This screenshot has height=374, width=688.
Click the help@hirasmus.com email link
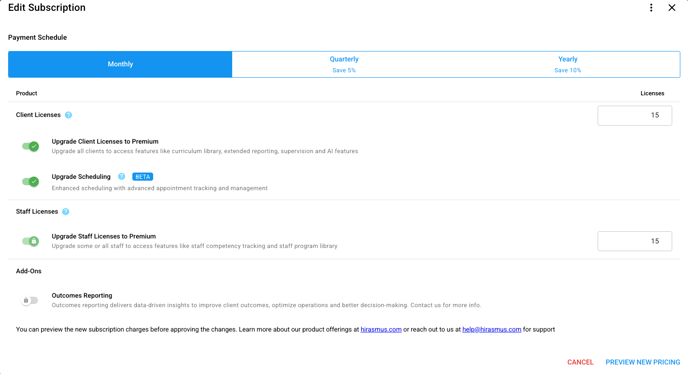click(x=491, y=329)
